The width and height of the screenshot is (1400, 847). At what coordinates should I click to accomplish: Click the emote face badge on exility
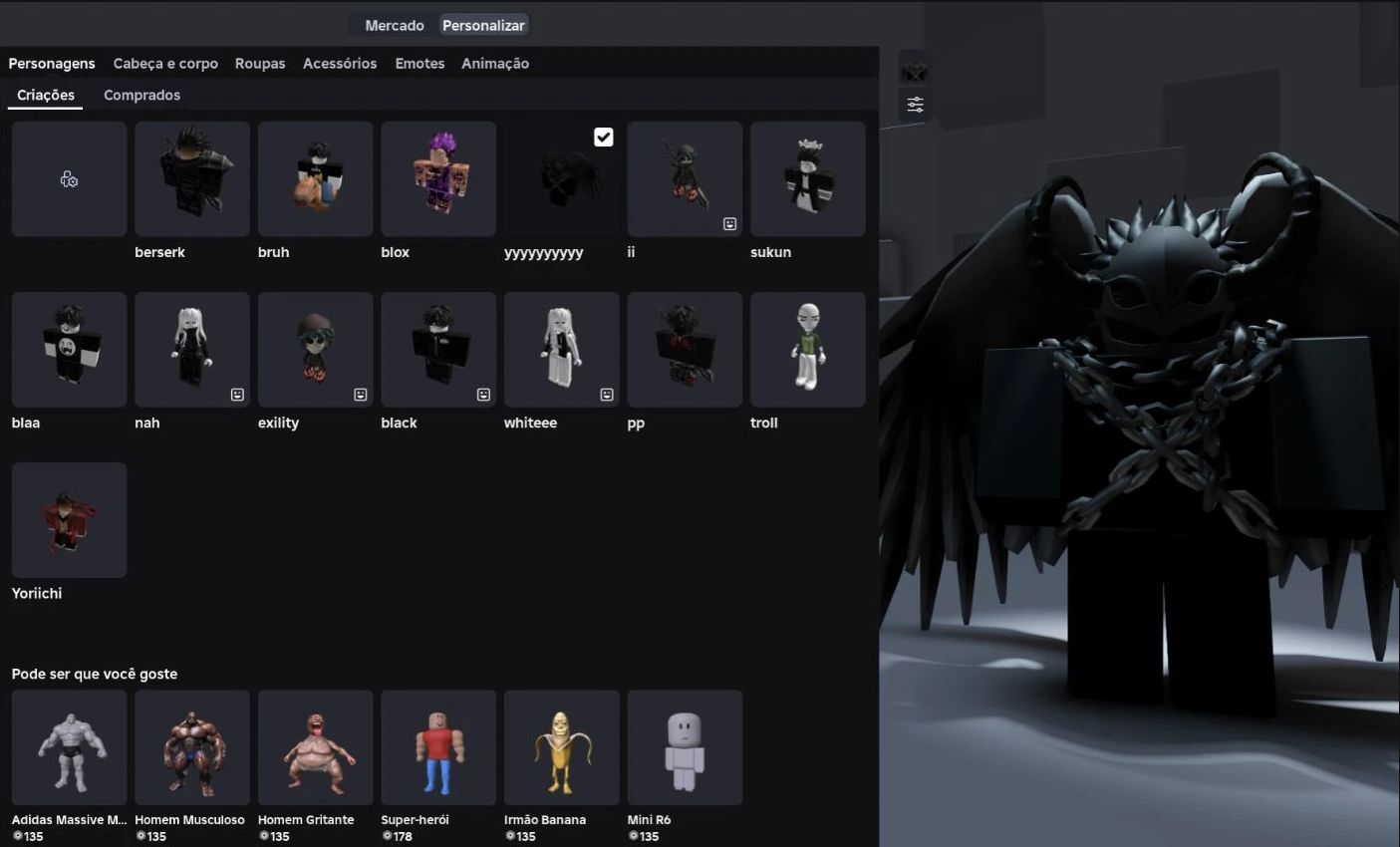[x=361, y=395]
